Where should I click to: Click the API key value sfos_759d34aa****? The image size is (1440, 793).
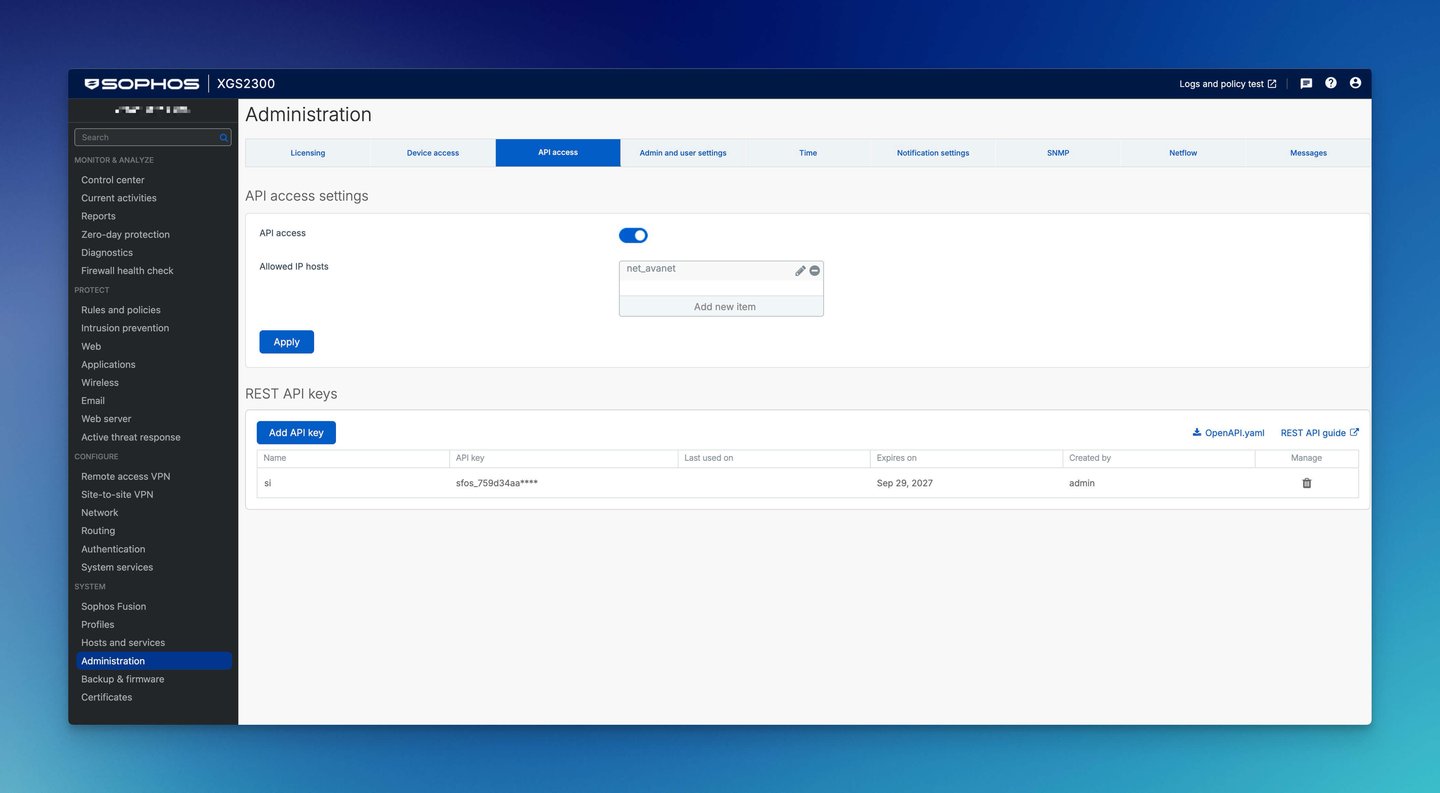point(497,483)
